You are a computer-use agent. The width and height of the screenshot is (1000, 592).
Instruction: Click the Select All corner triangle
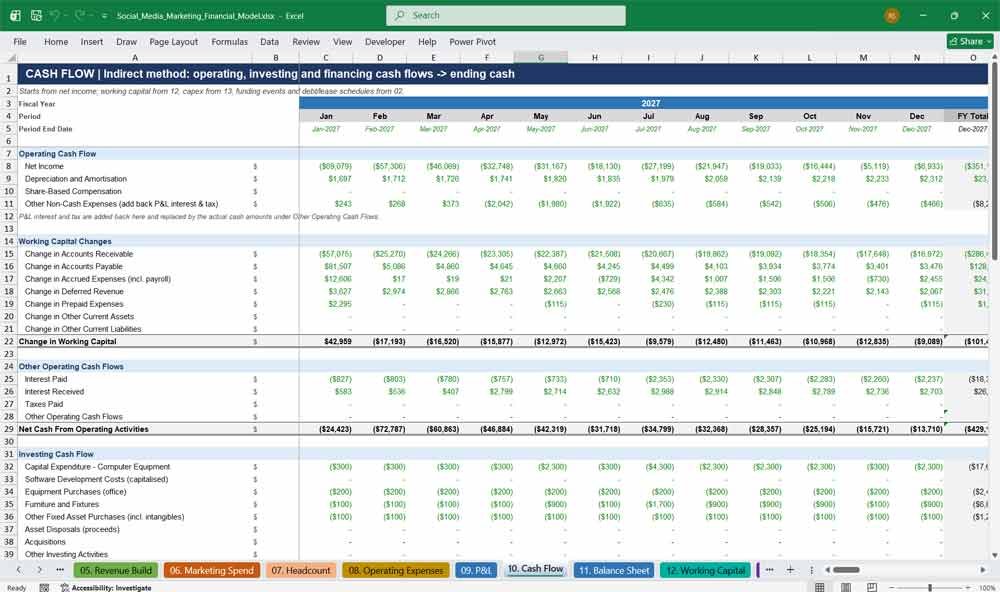11,57
